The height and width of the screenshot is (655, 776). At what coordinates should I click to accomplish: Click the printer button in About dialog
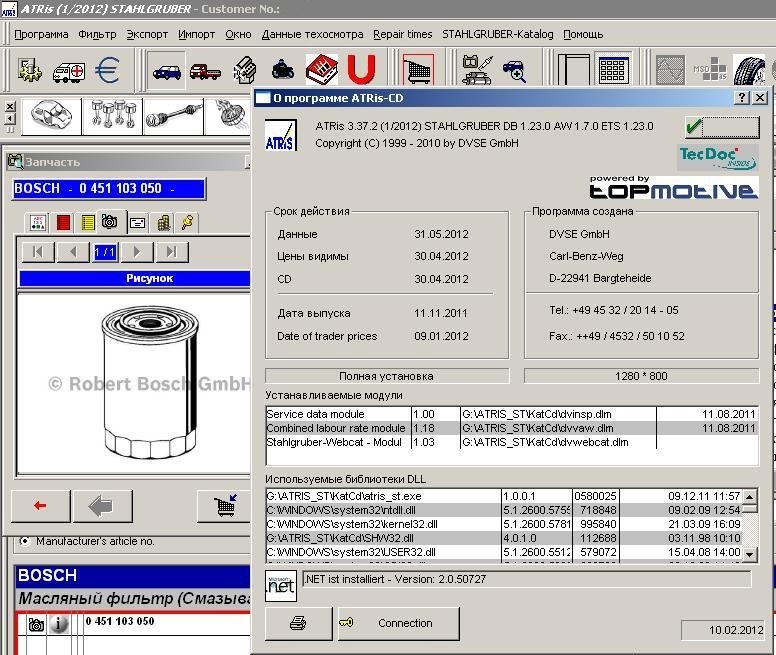pyautogui.click(x=298, y=623)
